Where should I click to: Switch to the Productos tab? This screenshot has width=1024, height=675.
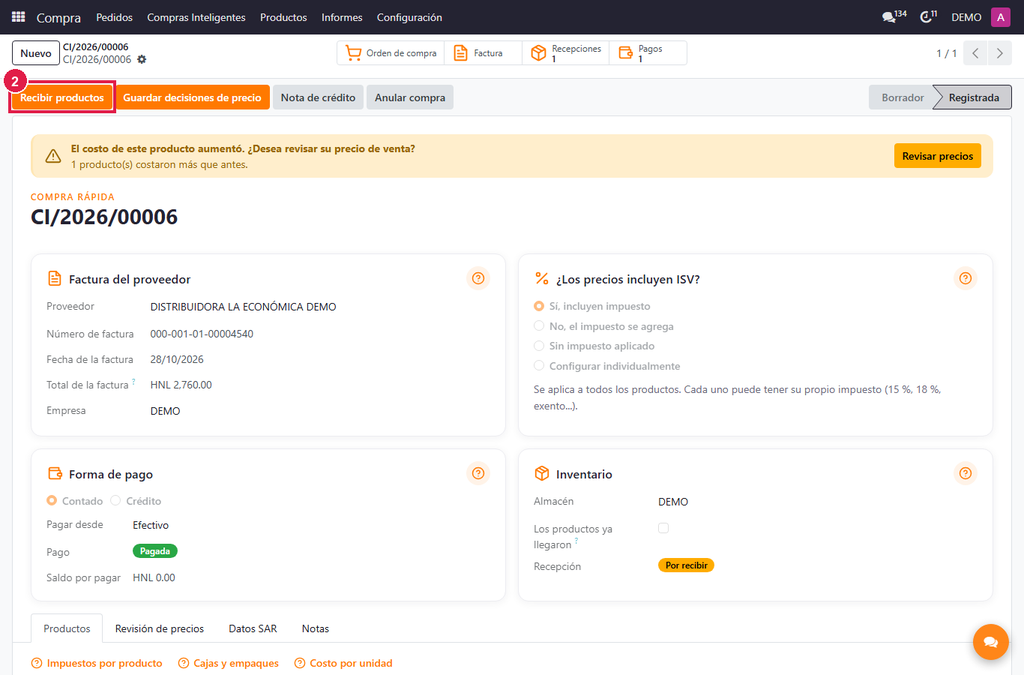[x=67, y=629]
